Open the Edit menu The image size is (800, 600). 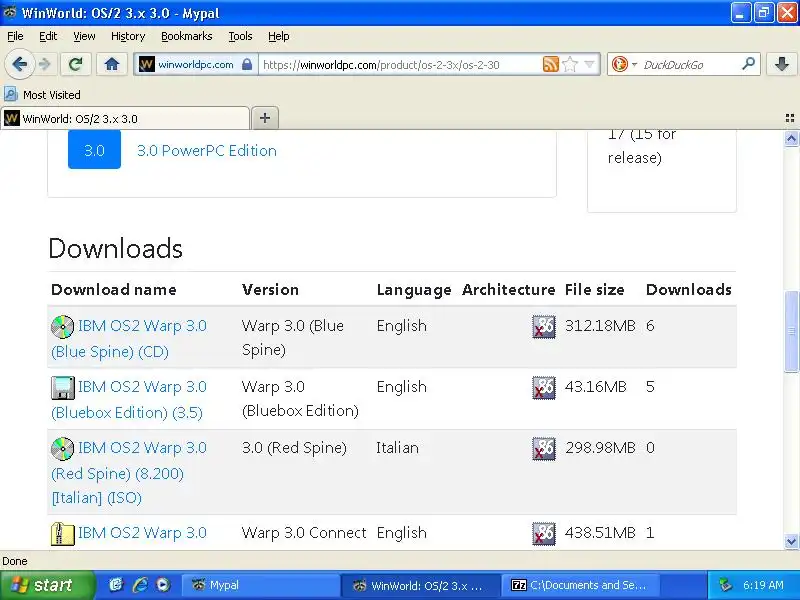48,36
